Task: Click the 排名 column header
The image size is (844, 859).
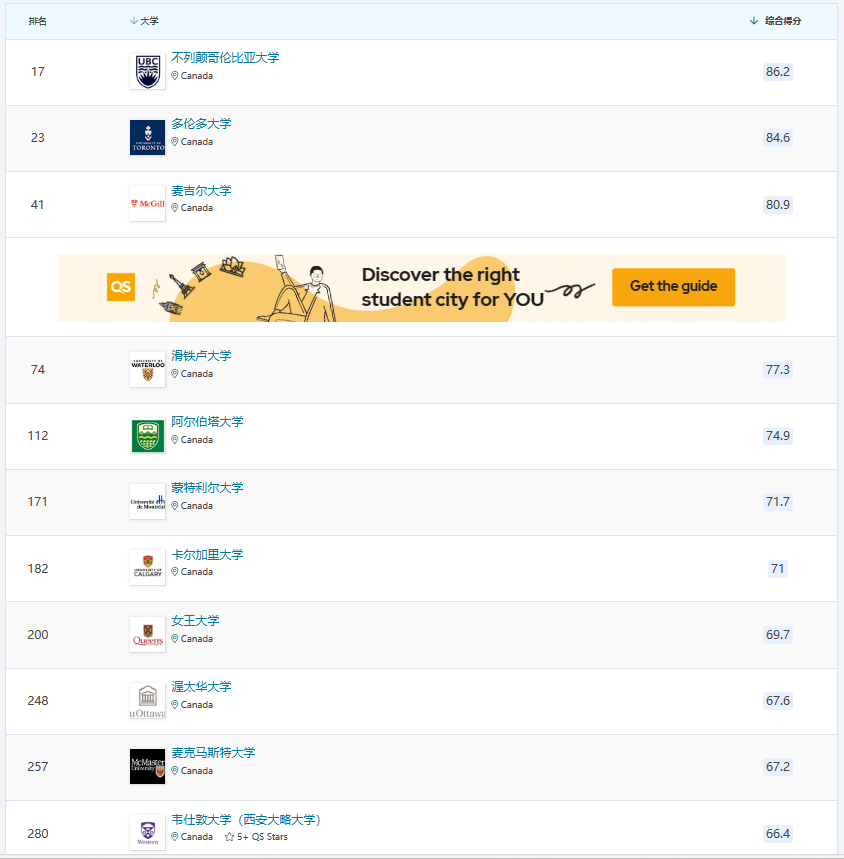Action: click(x=38, y=21)
